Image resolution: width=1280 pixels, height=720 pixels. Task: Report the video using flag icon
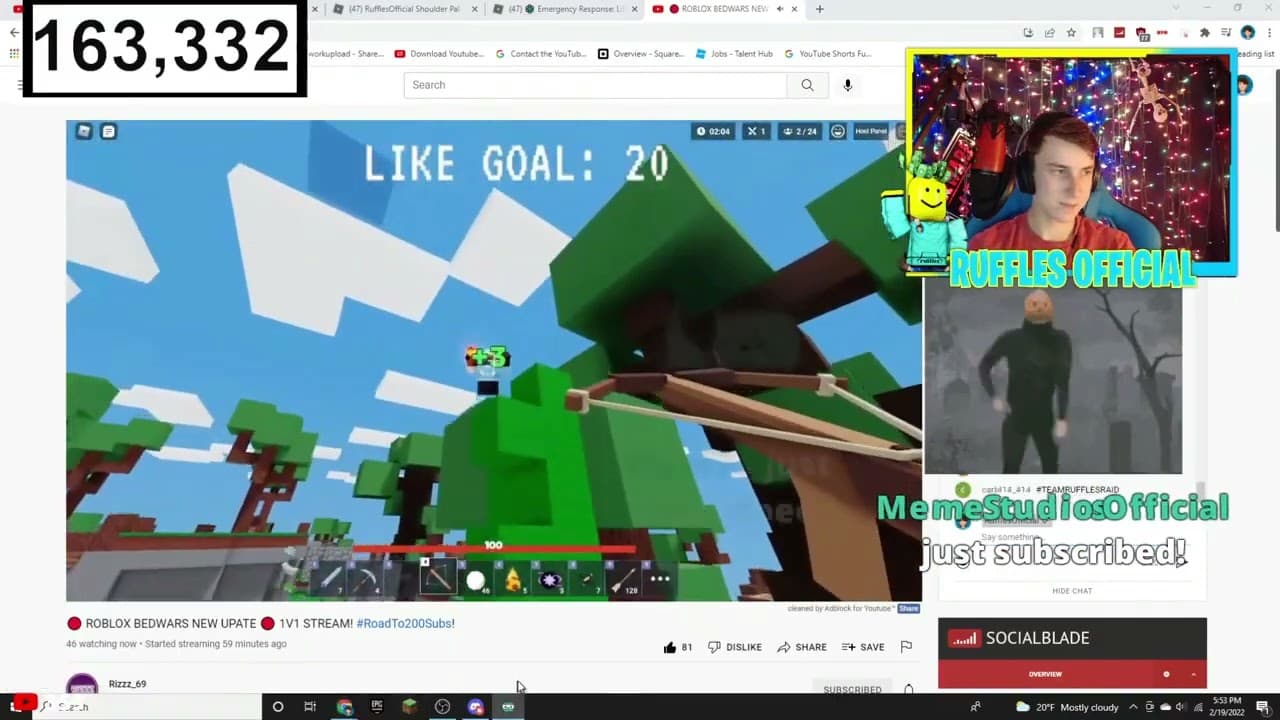pos(906,647)
